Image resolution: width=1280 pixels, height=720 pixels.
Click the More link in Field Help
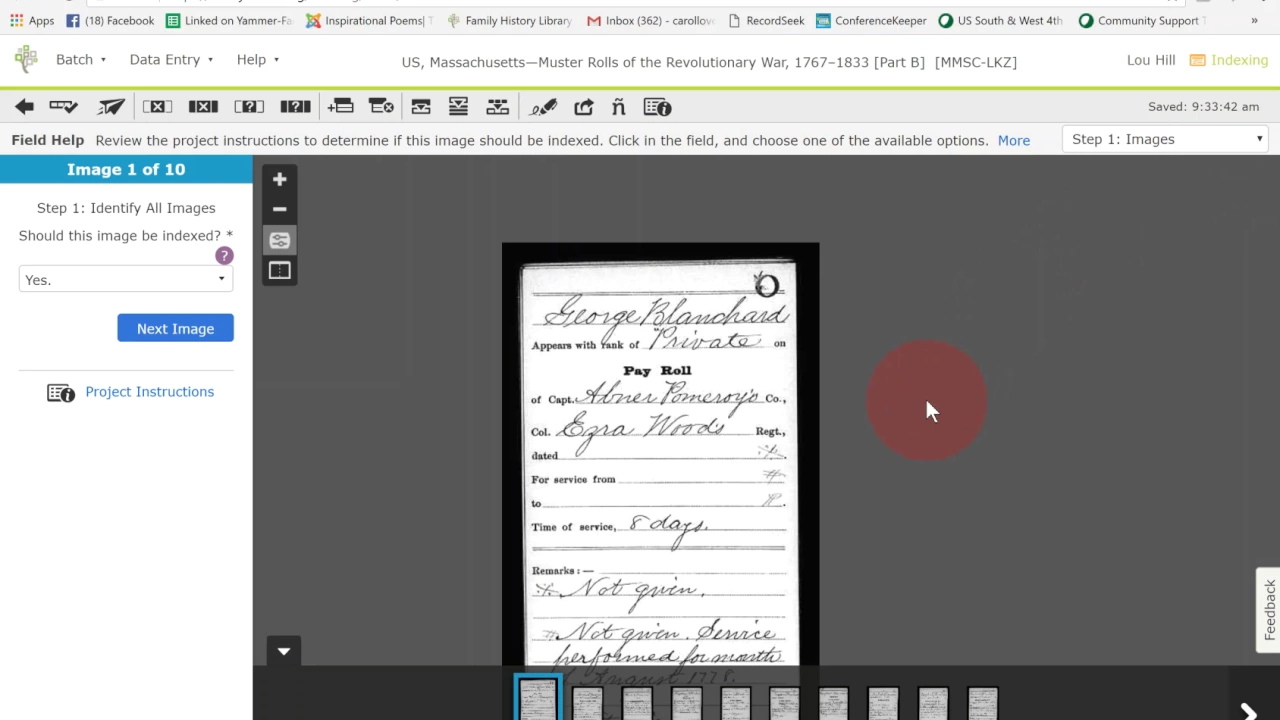coord(1013,141)
